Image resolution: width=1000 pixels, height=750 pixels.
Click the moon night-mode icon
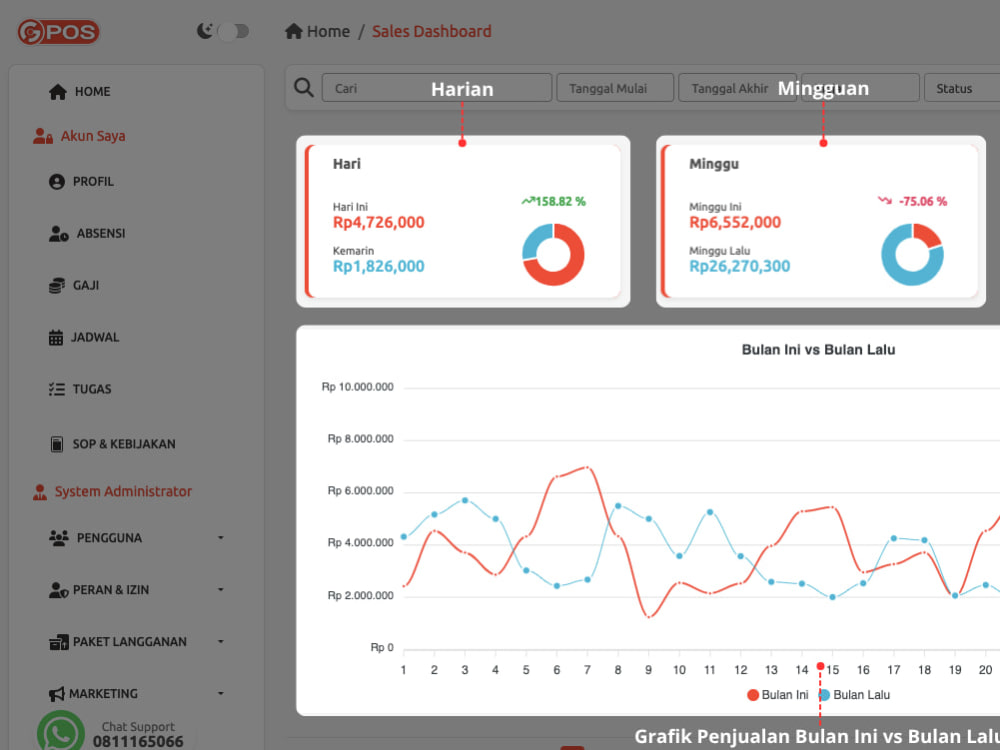[x=204, y=31]
